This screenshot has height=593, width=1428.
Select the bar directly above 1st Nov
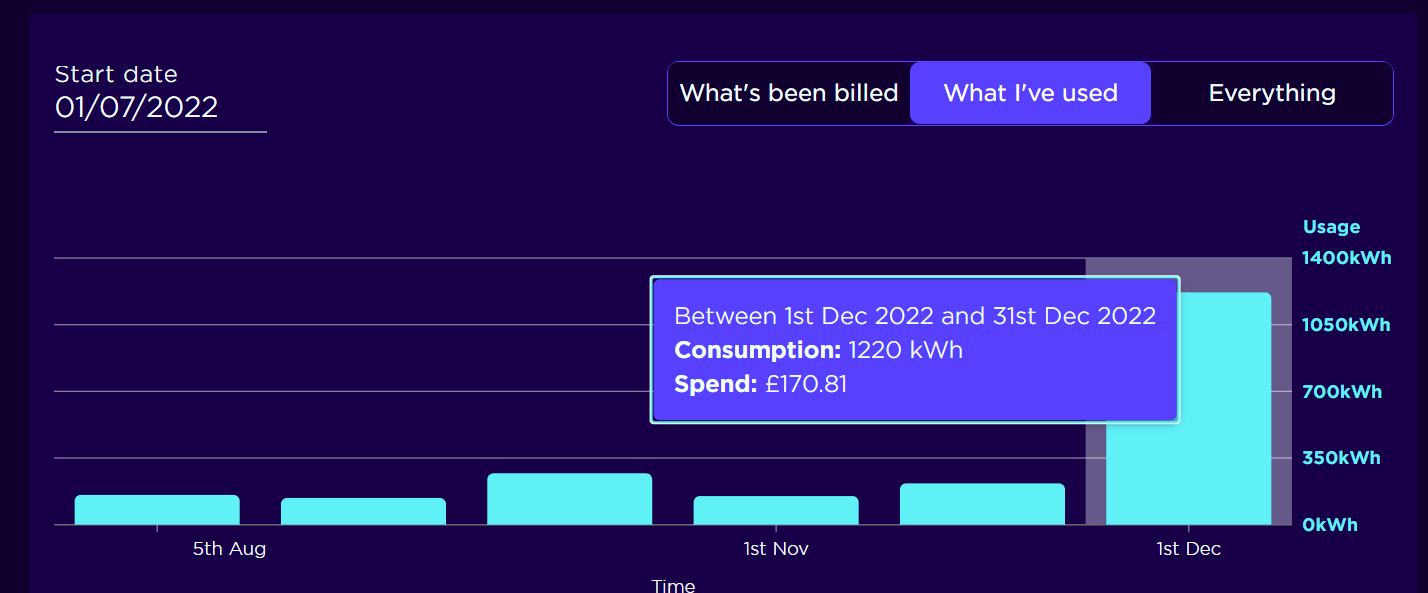point(776,510)
